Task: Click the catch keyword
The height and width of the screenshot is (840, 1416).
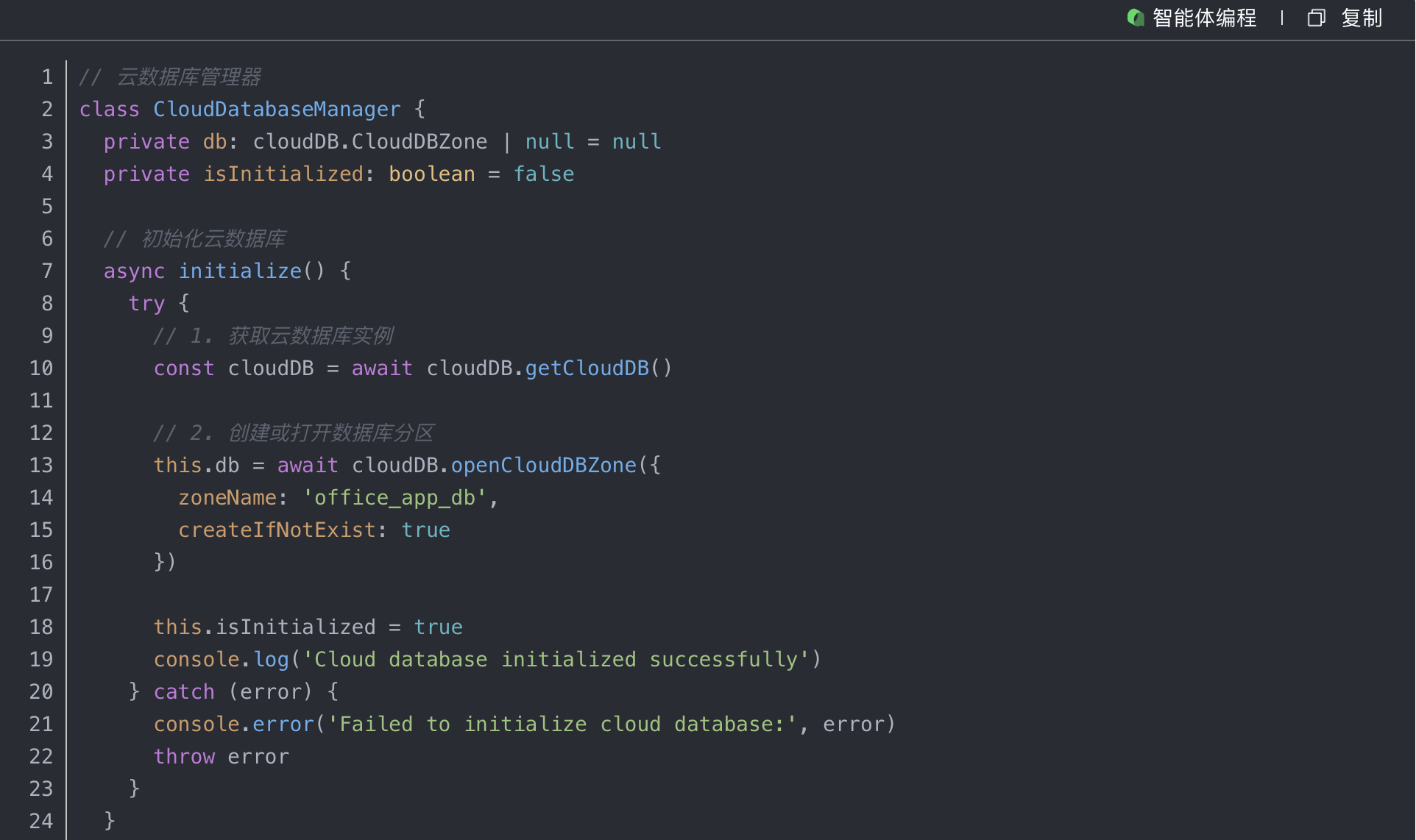Action: point(184,692)
